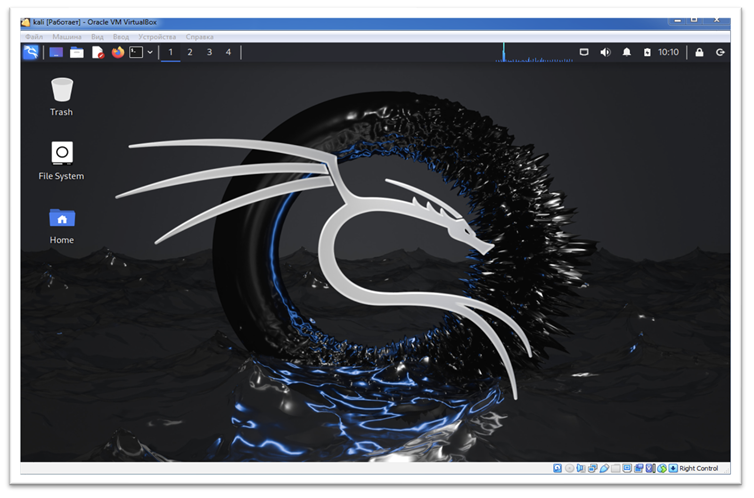Open the Kali applications menu
The height and width of the screenshot is (498, 754).
(x=31, y=52)
